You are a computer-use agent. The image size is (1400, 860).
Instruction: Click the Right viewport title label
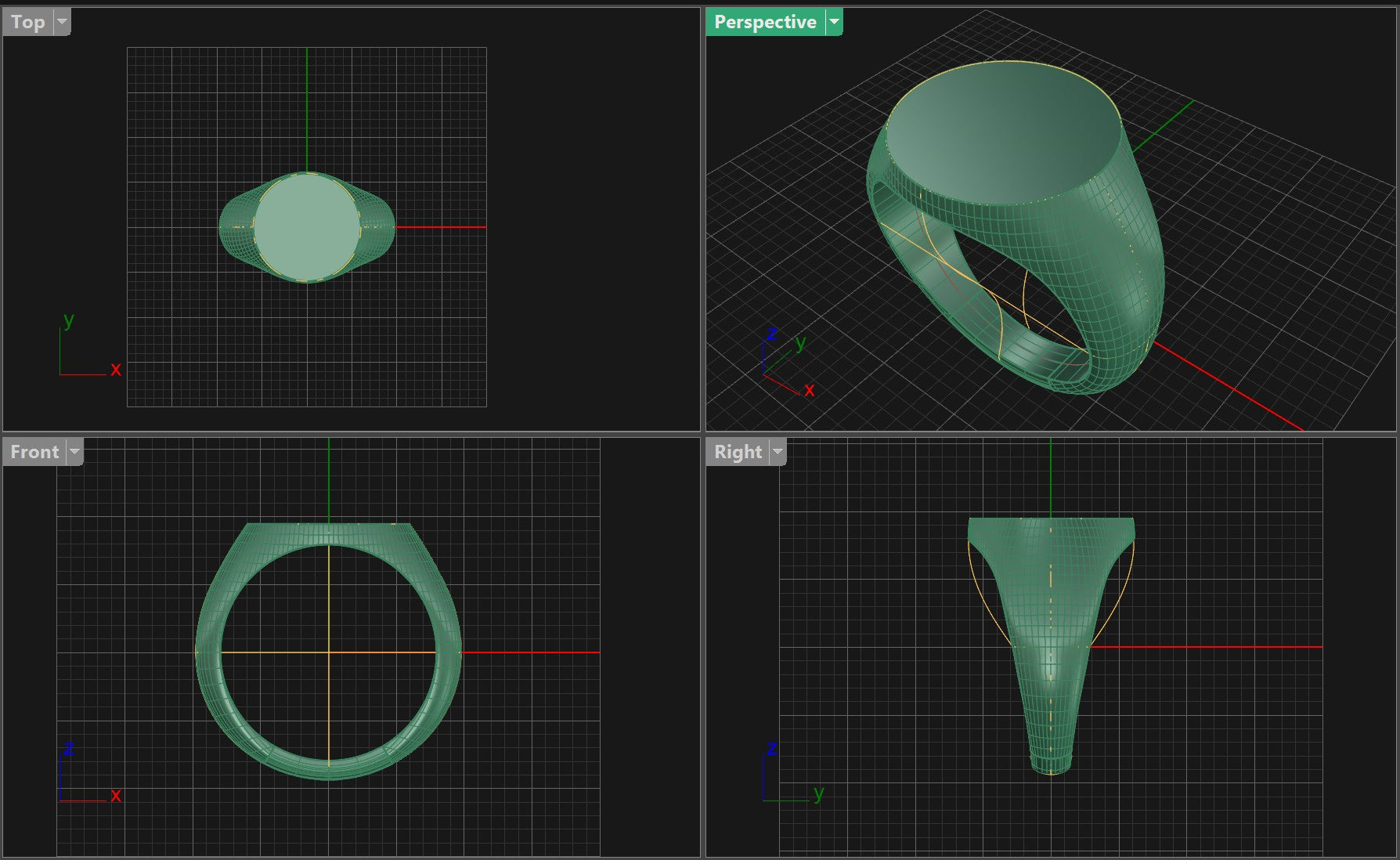point(738,452)
